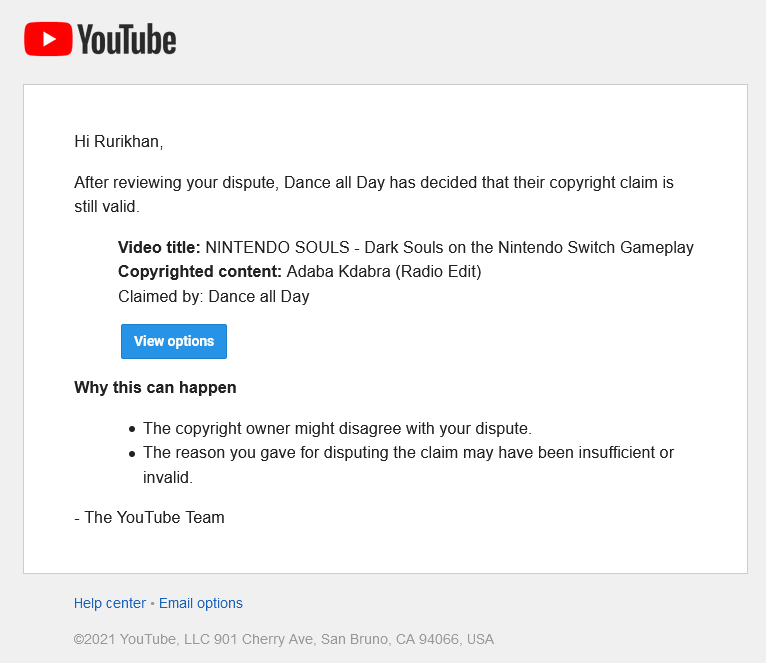Click the 'Copyrighted content:' label
This screenshot has height=663, width=766.
tap(200, 272)
